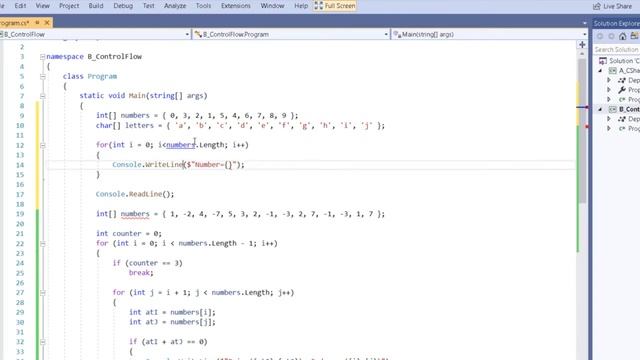640x360 pixels.
Task: Close the Program.cs tab
Action: (x=47, y=23)
